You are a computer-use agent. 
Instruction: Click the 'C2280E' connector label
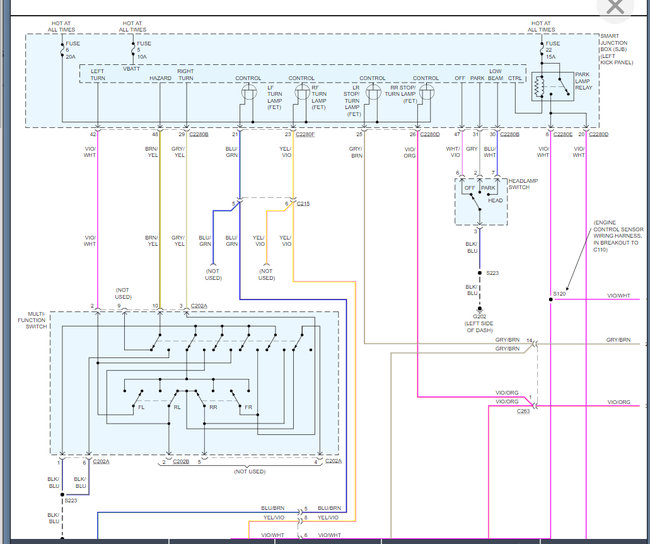pyautogui.click(x=563, y=134)
